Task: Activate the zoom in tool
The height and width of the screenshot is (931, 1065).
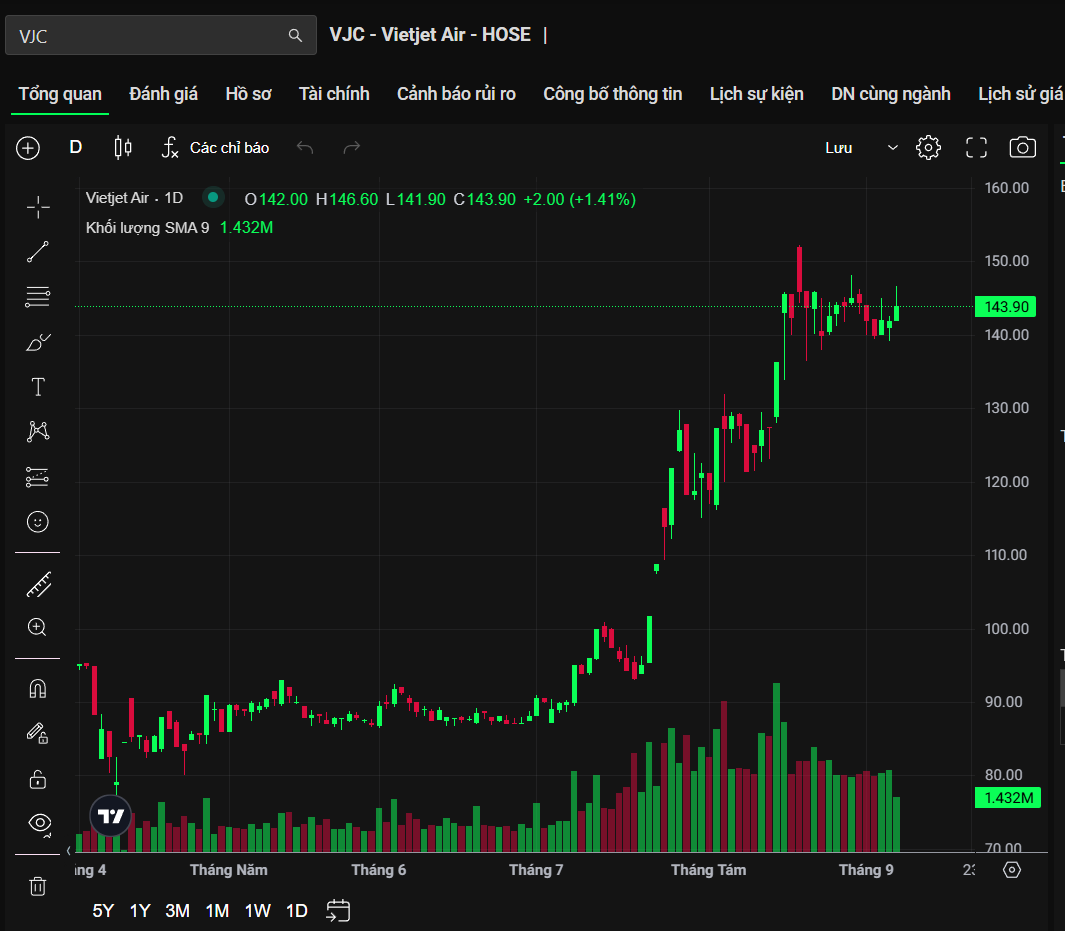Action: [38, 627]
